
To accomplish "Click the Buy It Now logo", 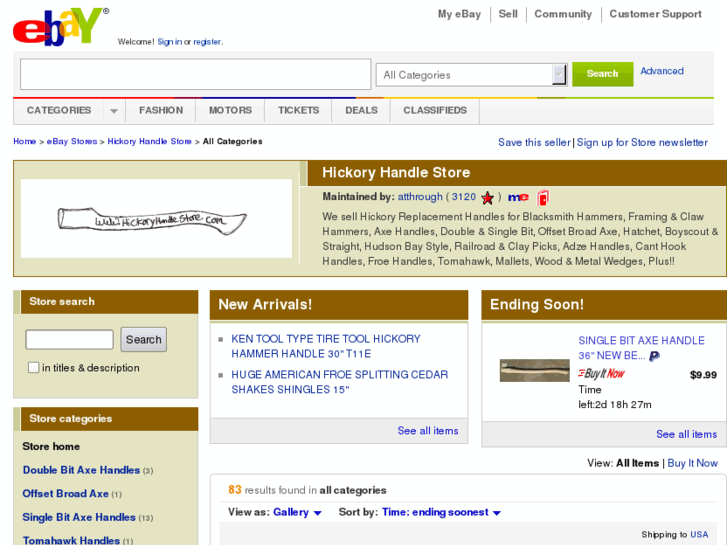I will [x=601, y=373].
